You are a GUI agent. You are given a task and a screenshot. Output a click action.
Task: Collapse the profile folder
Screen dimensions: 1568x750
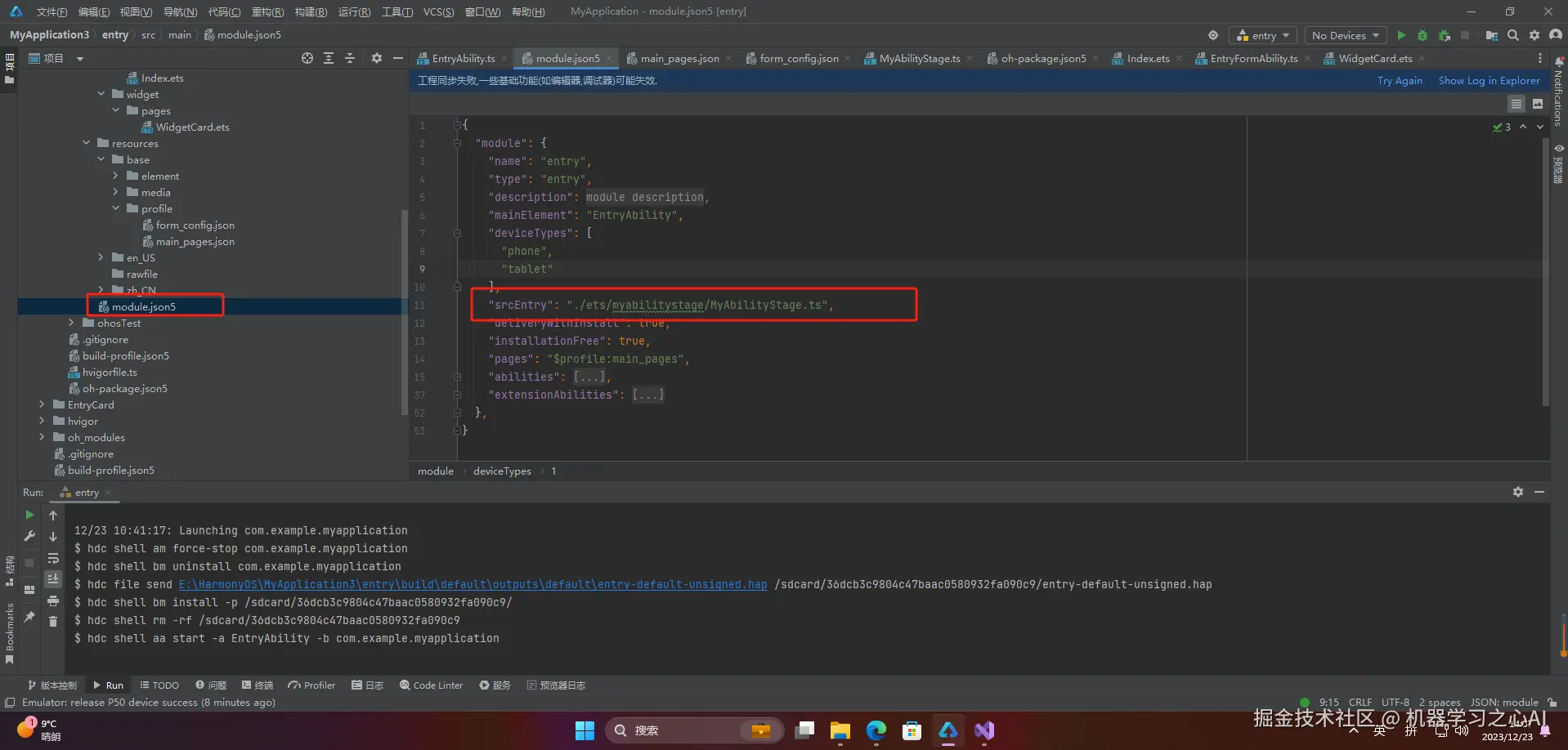click(x=115, y=208)
